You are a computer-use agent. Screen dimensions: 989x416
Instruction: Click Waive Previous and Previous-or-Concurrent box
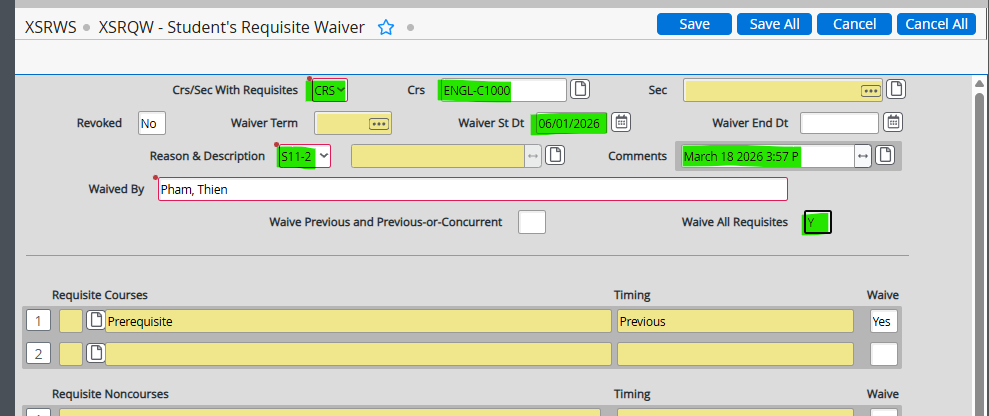tap(532, 222)
